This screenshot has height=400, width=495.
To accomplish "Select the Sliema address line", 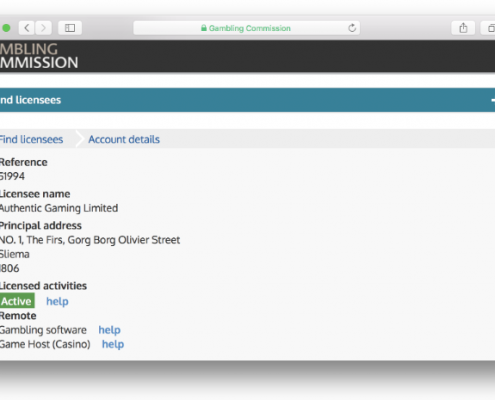I will (15, 254).
